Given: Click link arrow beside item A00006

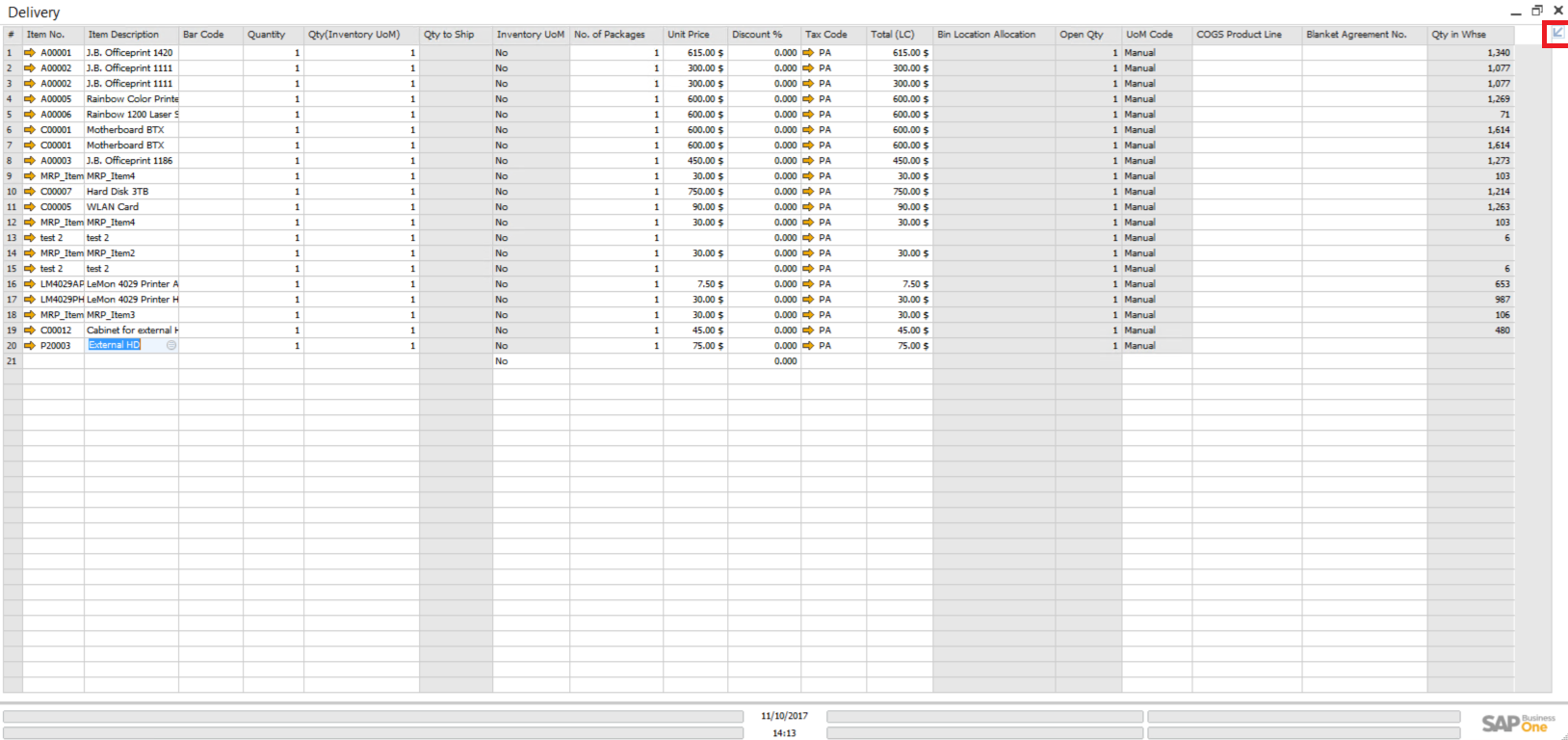Looking at the screenshot, I should [x=30, y=115].
